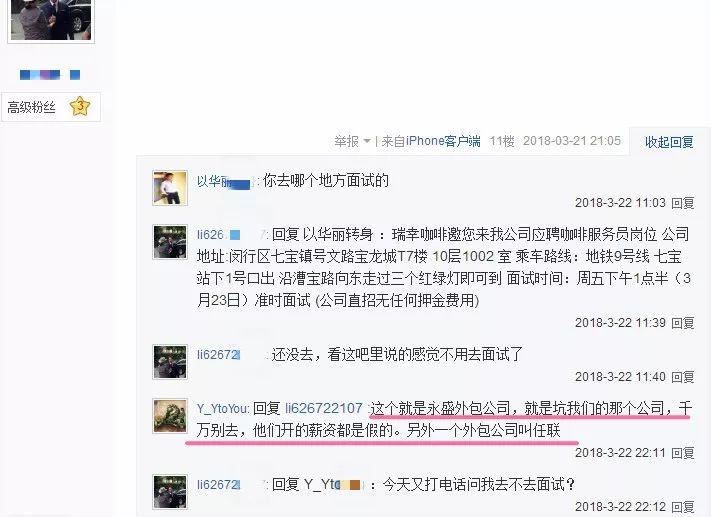The height and width of the screenshot is (517, 711).
Task: Collapse replies with 收起回复
Action: (x=669, y=142)
